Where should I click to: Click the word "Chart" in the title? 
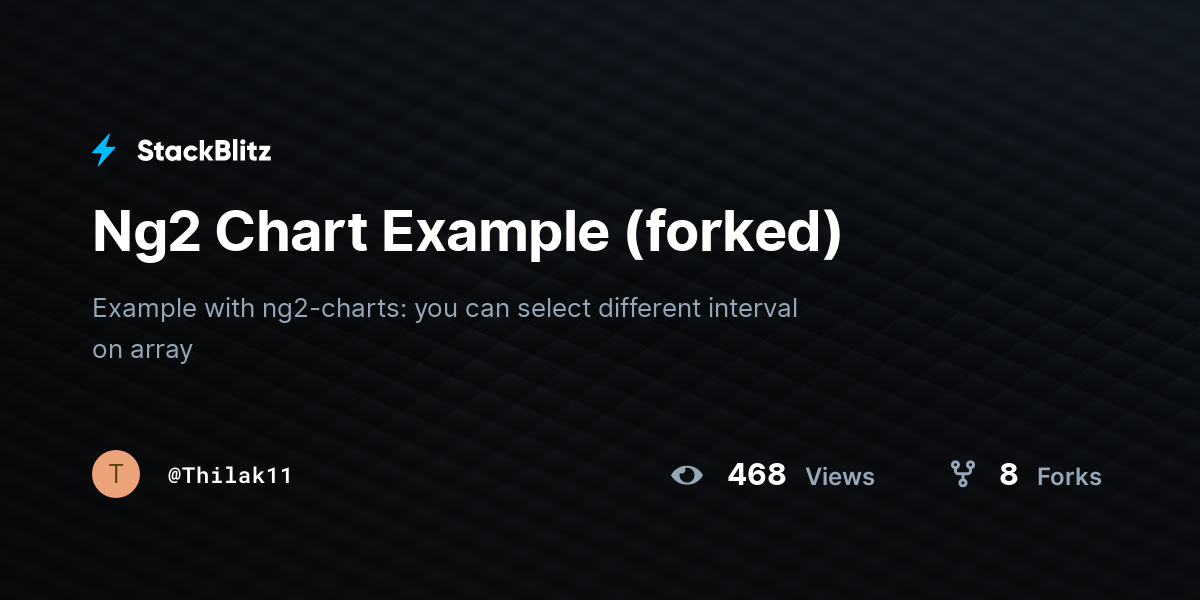[289, 233]
